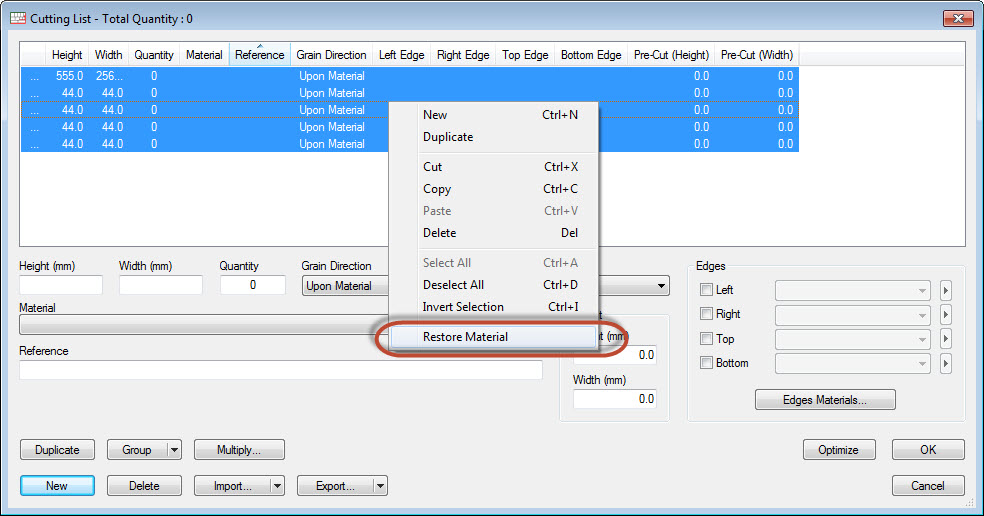Click the Duplicate button at the bottom
Screen dimensions: 984x516
point(57,449)
